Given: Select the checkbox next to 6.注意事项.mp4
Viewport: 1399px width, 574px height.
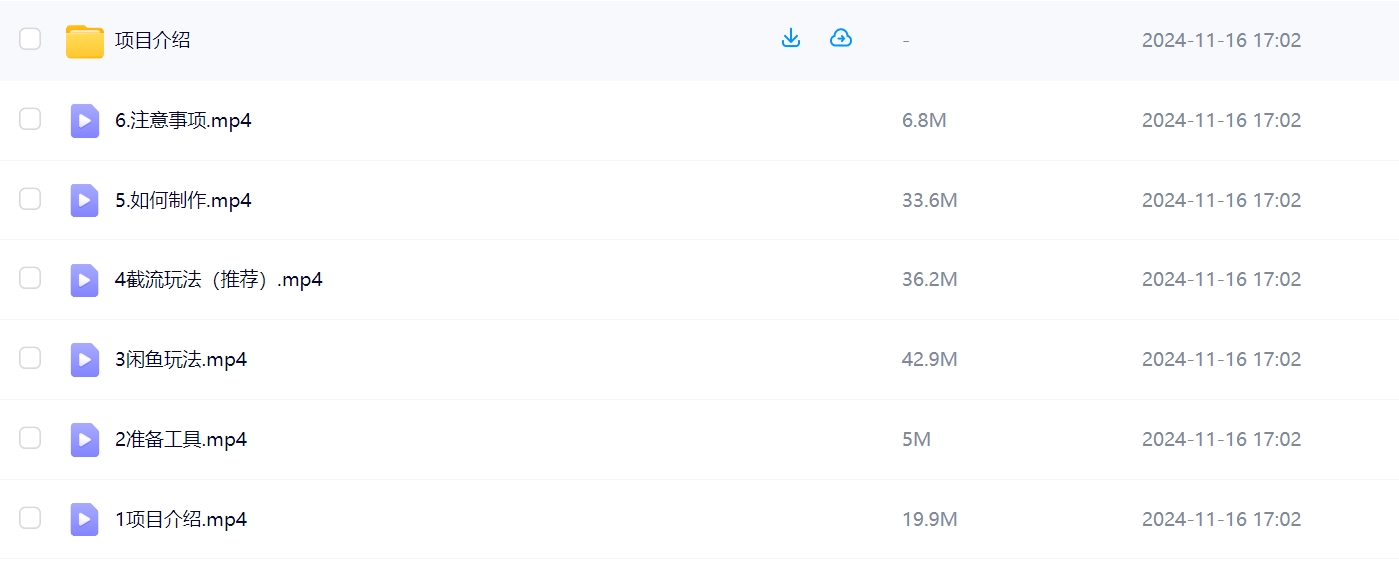Looking at the screenshot, I should point(30,119).
